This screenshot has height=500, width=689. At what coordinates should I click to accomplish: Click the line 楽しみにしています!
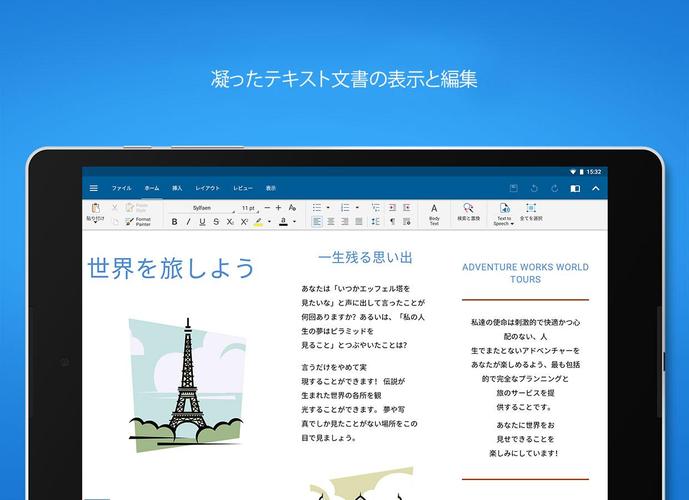click(x=524, y=453)
